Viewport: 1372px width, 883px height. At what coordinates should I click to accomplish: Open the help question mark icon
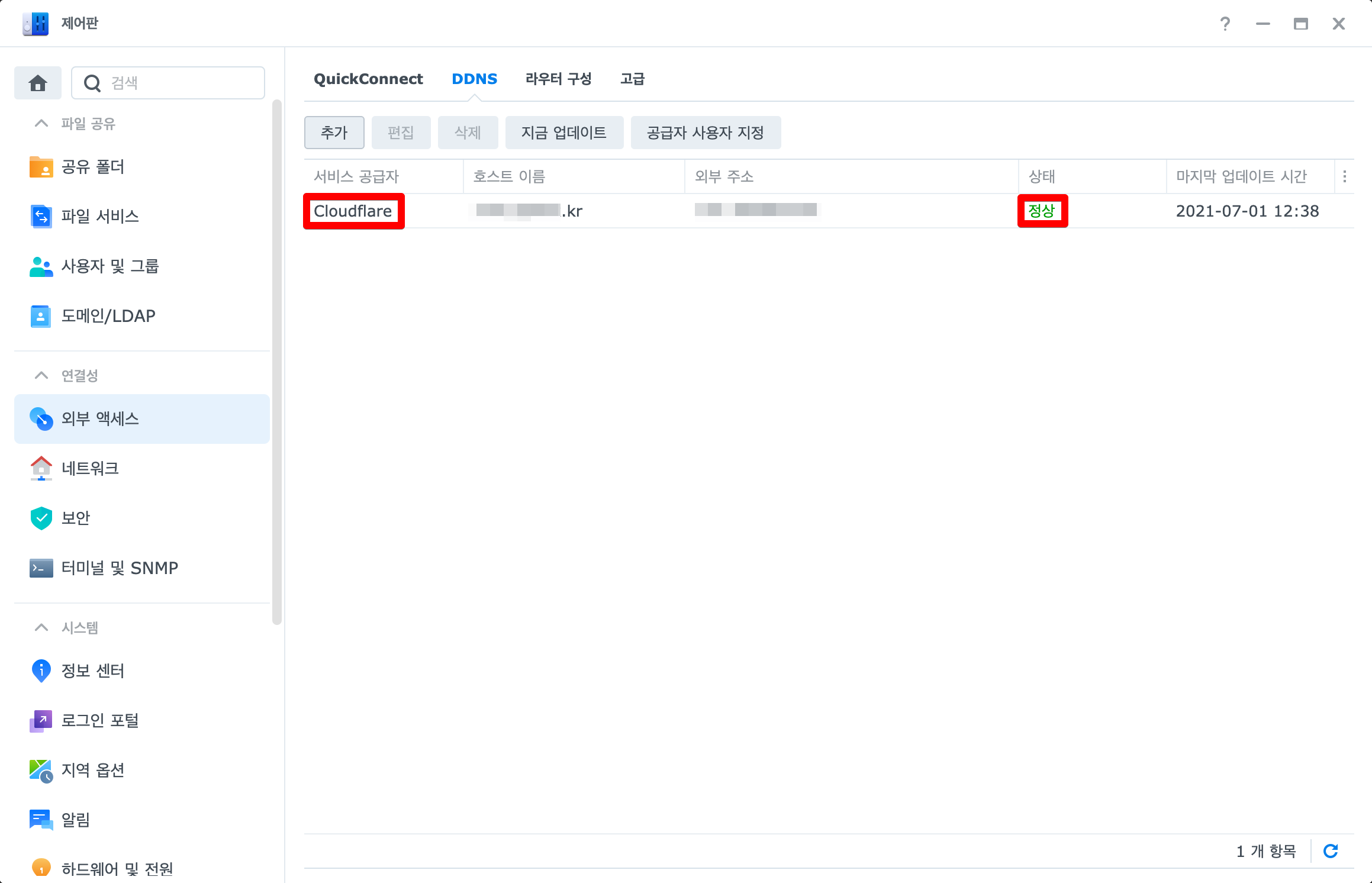click(1225, 24)
